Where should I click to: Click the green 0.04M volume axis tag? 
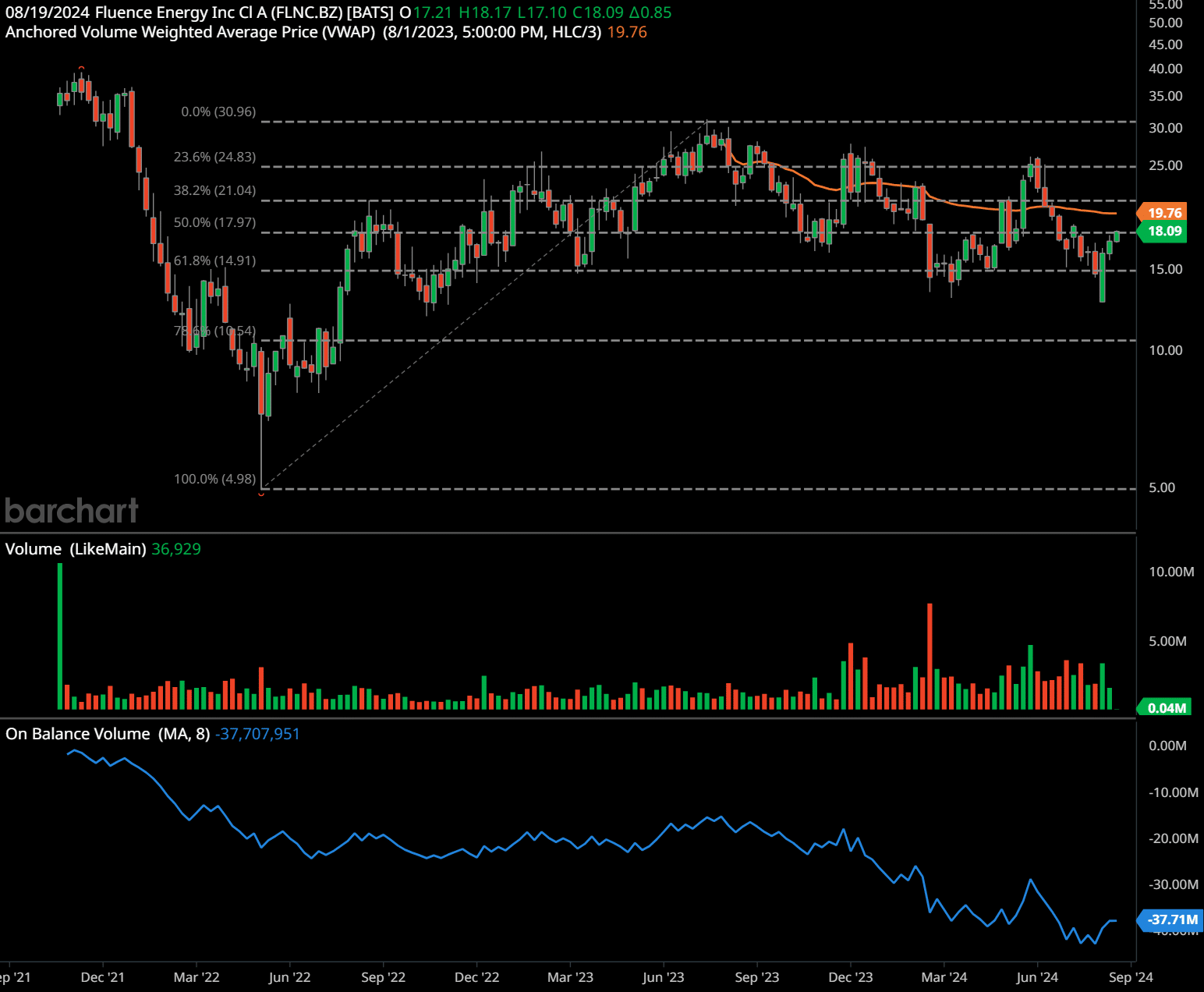point(1165,708)
